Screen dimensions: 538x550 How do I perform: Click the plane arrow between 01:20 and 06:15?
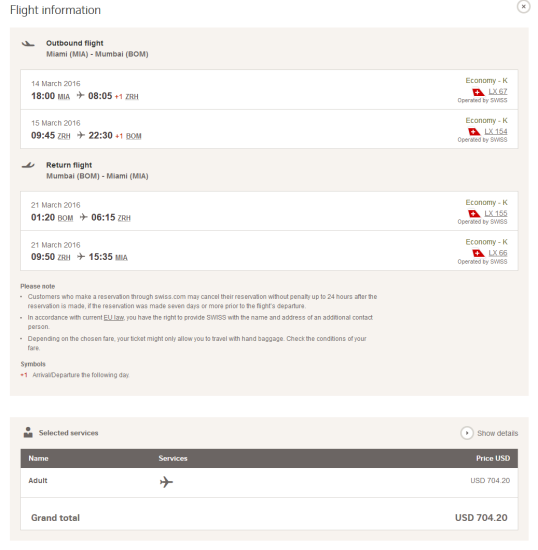pyautogui.click(x=83, y=217)
